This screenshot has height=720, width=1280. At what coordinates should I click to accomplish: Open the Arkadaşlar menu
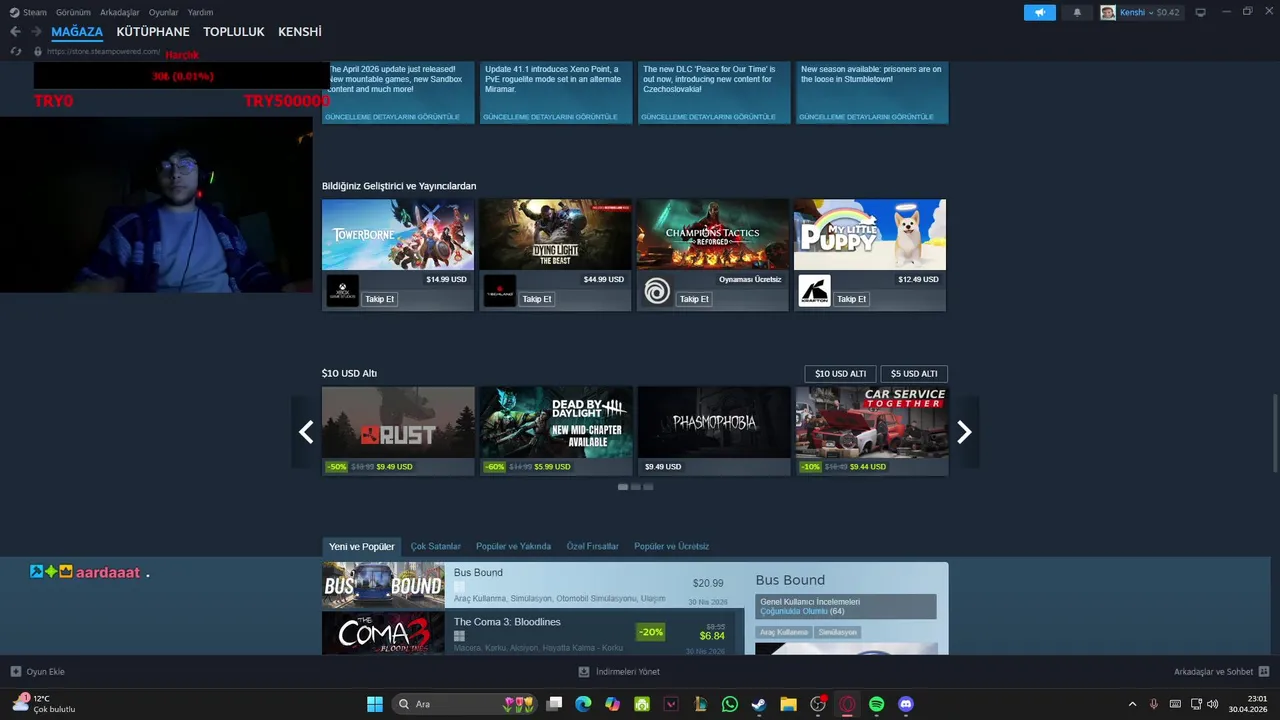[120, 12]
